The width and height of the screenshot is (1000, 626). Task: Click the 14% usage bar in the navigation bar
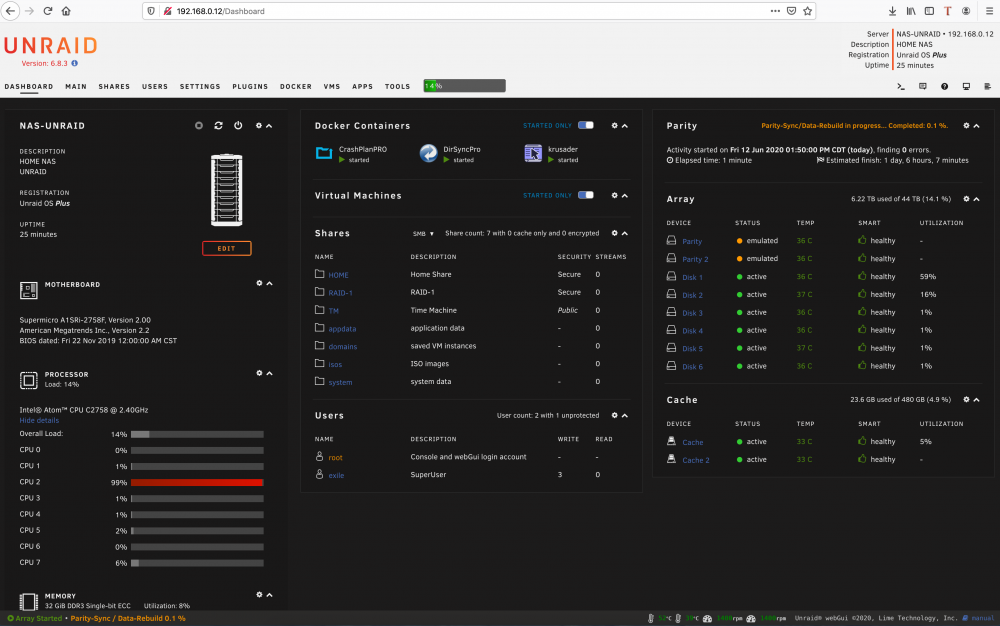coord(464,86)
